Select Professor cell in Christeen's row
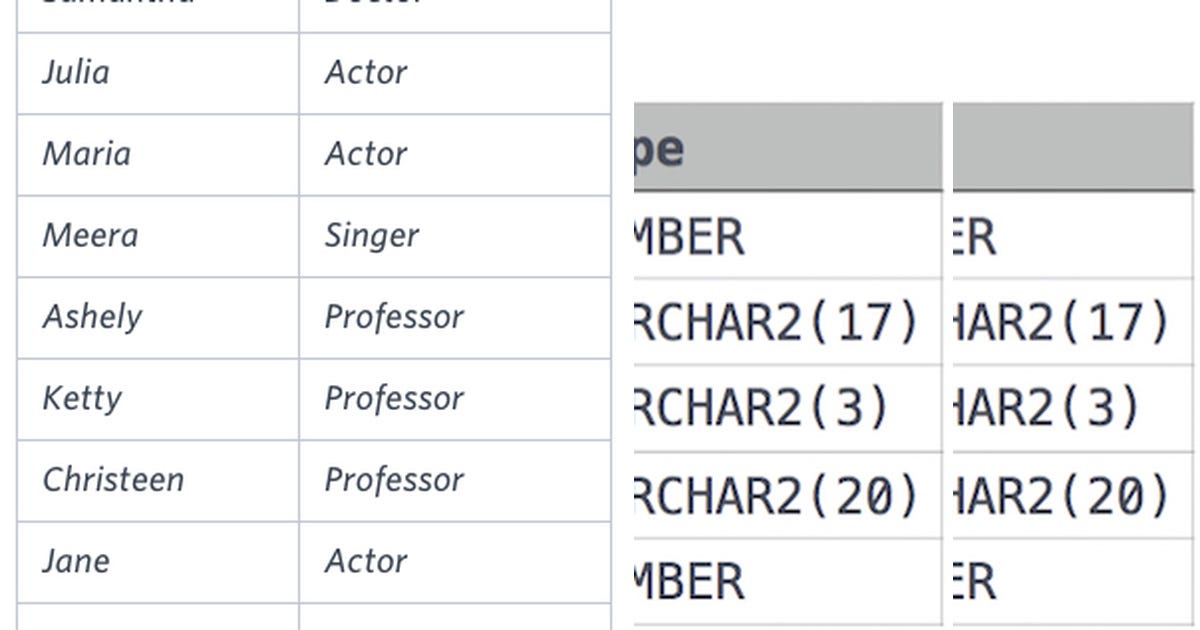The image size is (1200, 630). tap(455, 481)
